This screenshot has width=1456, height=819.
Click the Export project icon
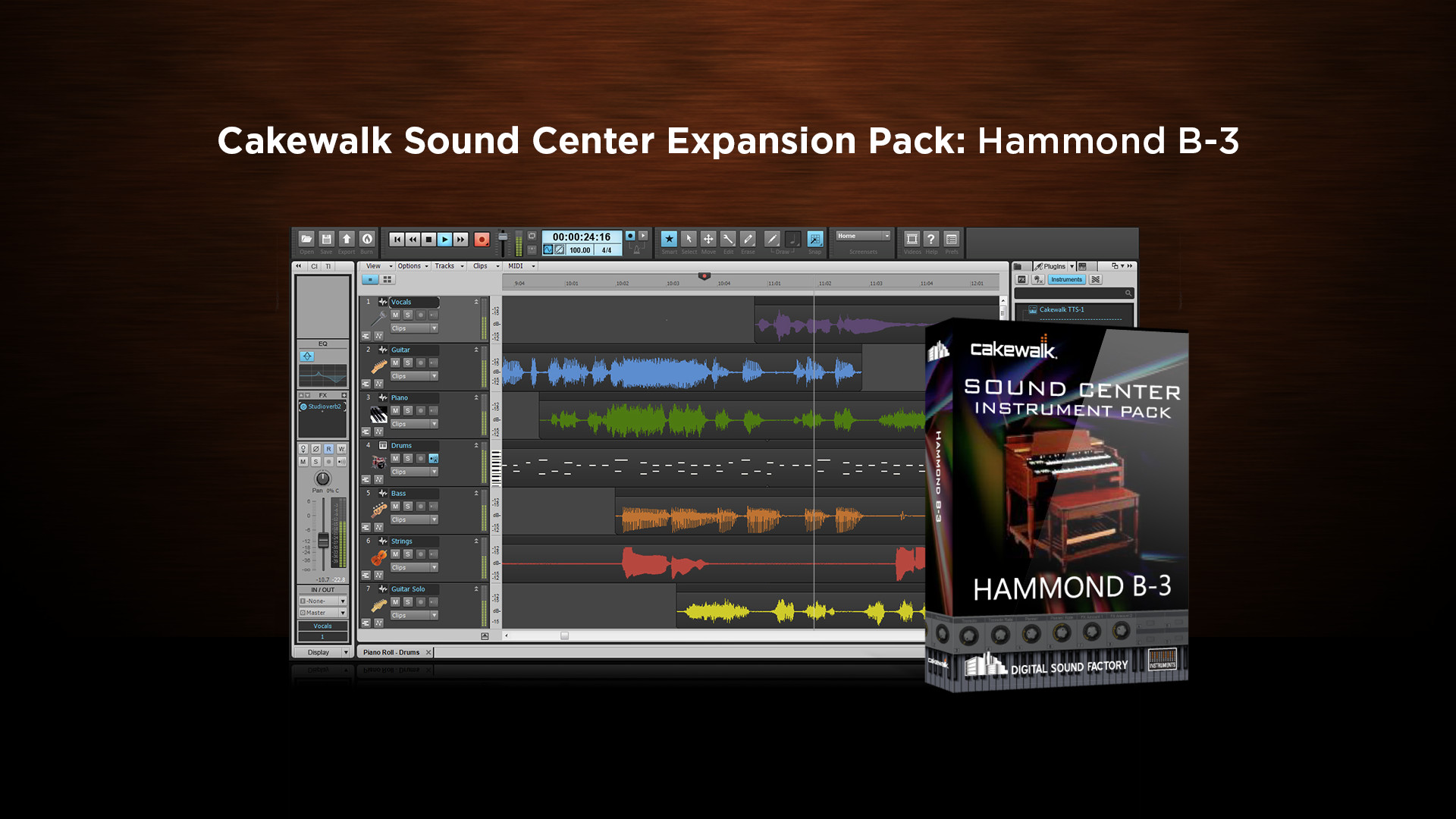[x=347, y=239]
